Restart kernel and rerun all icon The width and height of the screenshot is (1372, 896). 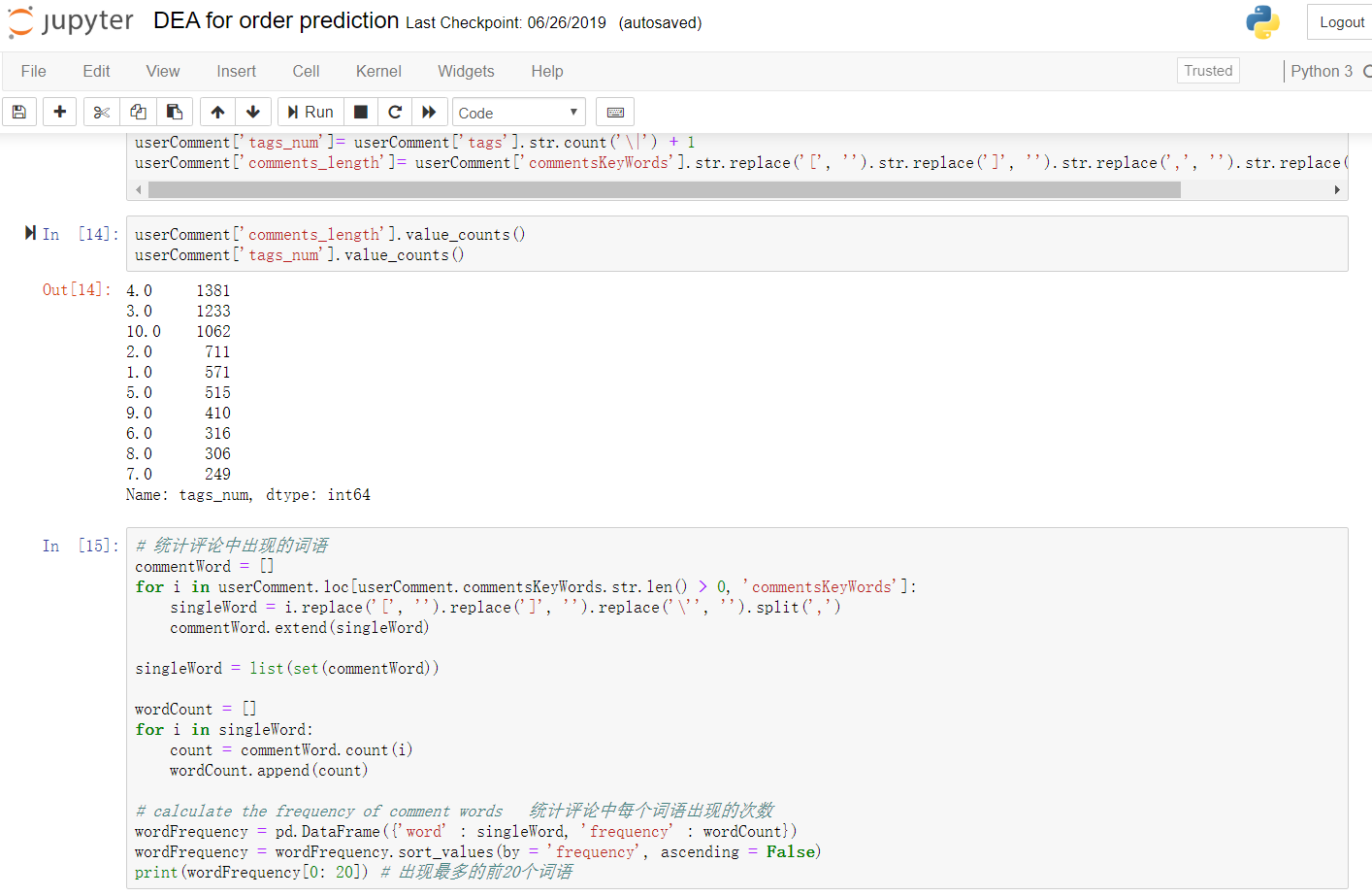[429, 112]
